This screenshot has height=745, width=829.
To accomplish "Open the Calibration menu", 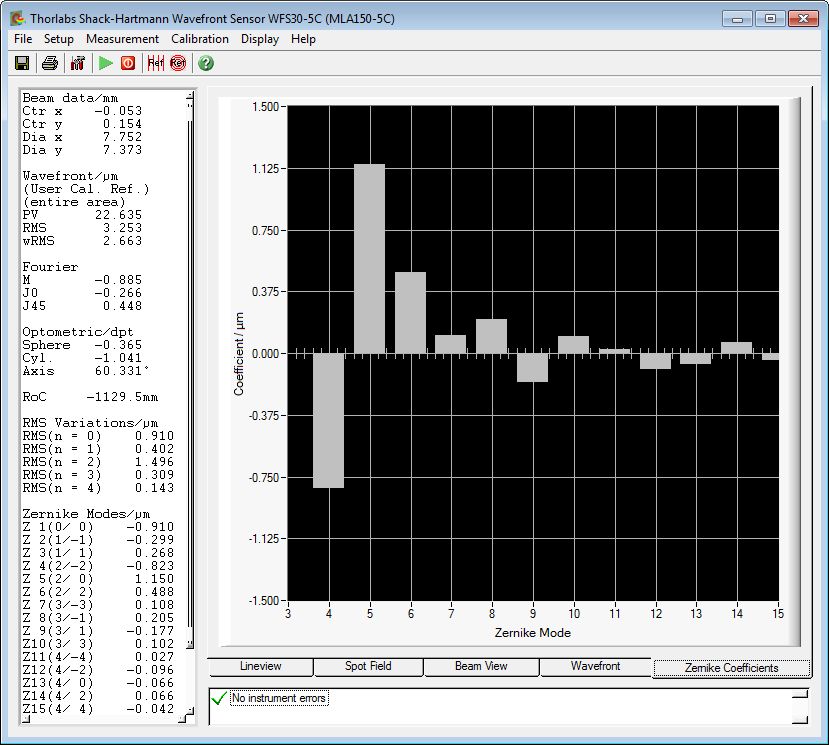I will (x=200, y=39).
